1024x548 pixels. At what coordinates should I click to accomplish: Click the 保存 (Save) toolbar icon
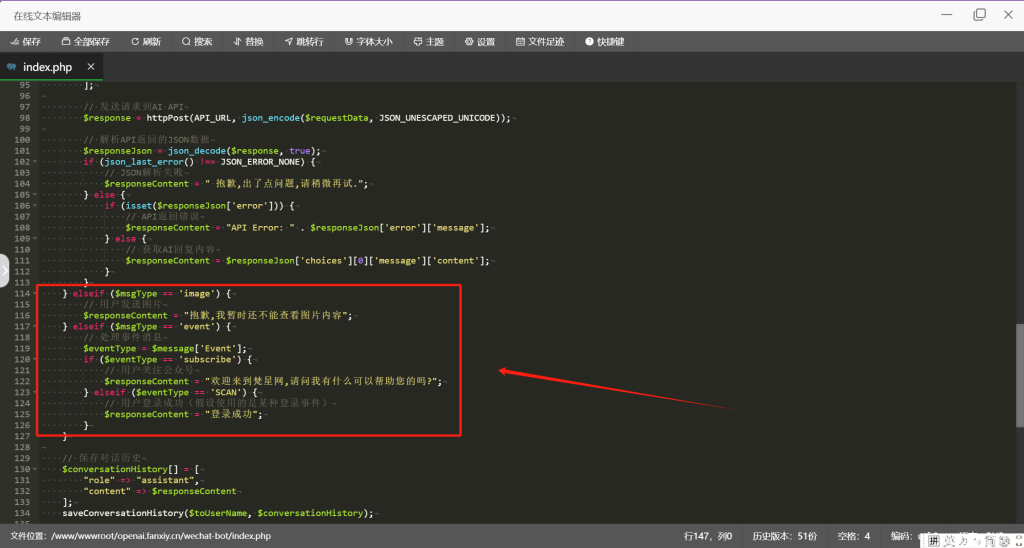coord(25,42)
